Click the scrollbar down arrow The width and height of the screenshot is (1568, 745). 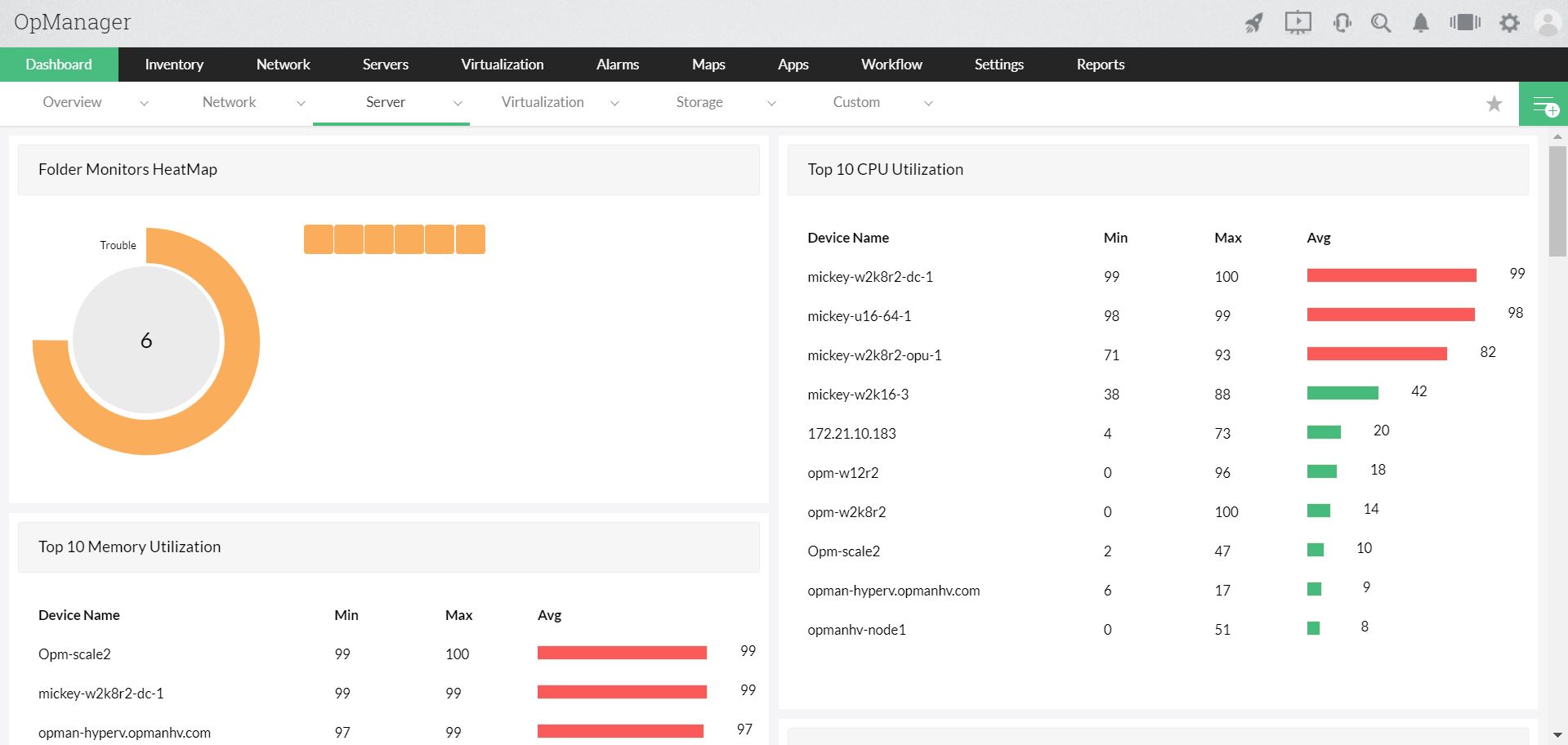1557,735
